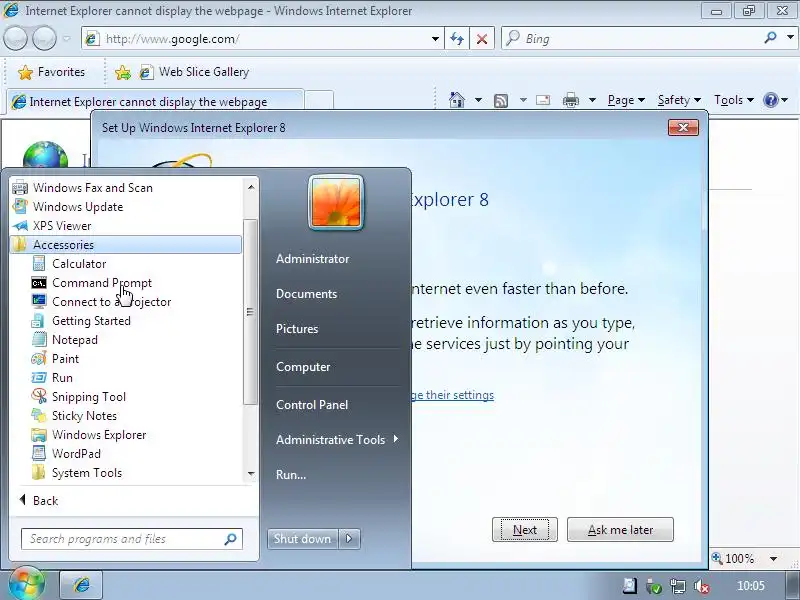Click the Refresh button beside address bar

tap(457, 39)
